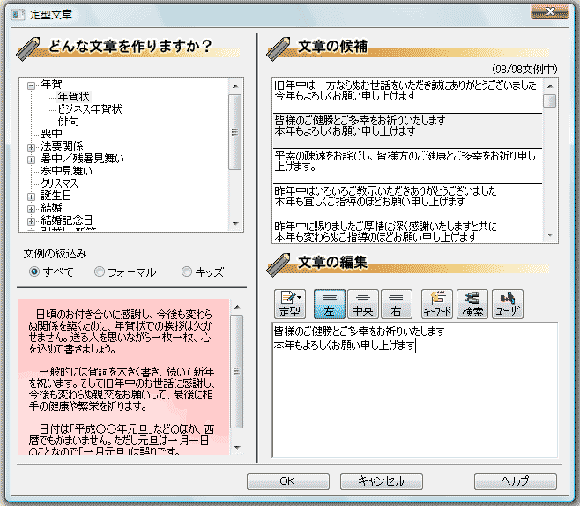Align text right with 右 button
The image size is (580, 506).
click(x=396, y=304)
